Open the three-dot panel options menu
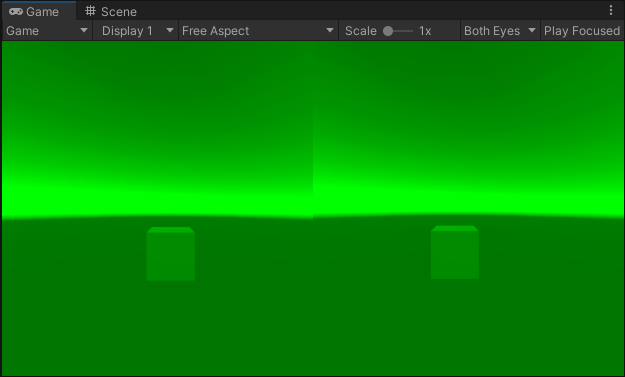 coord(611,10)
